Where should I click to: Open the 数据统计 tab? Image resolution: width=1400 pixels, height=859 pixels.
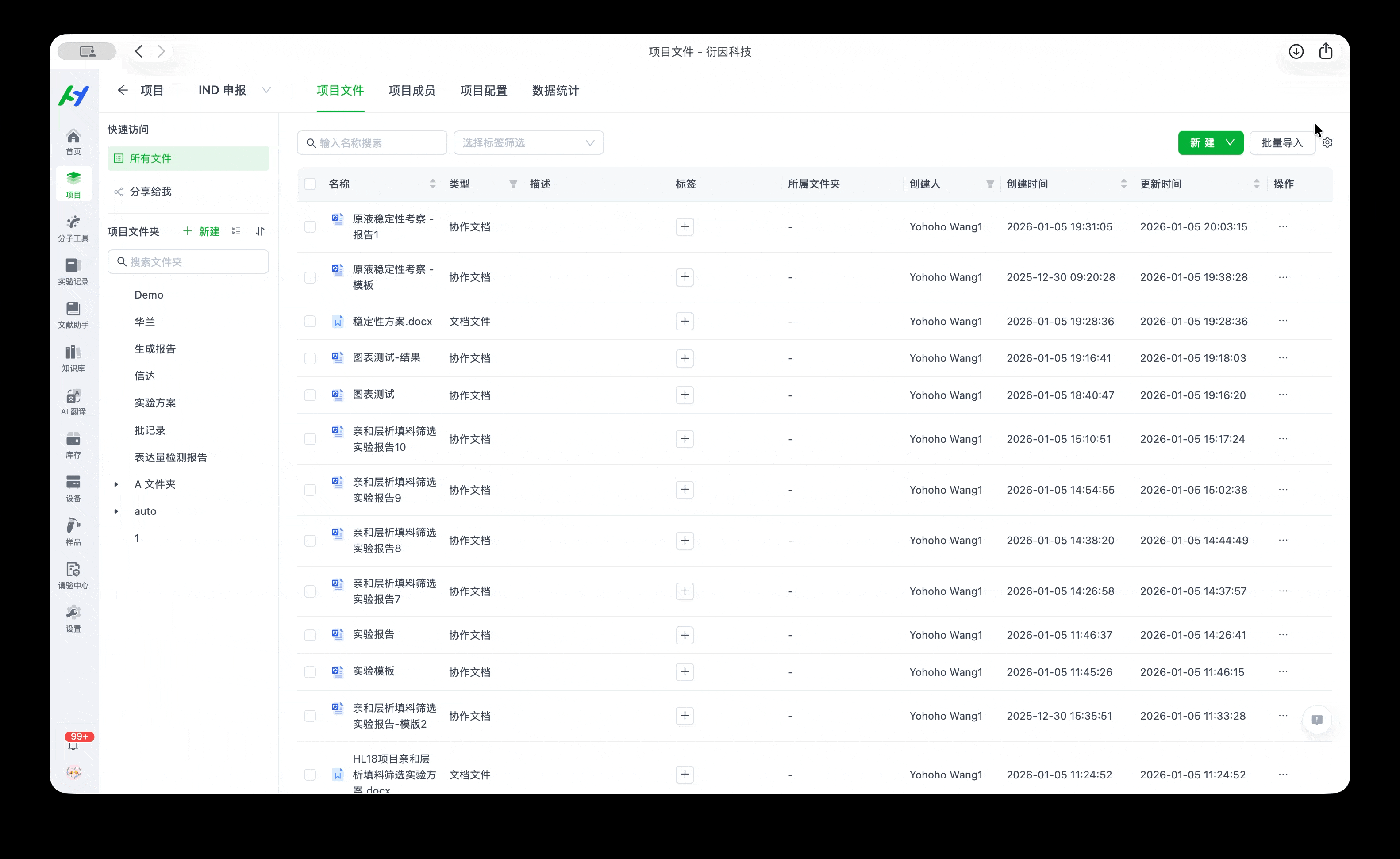click(555, 90)
